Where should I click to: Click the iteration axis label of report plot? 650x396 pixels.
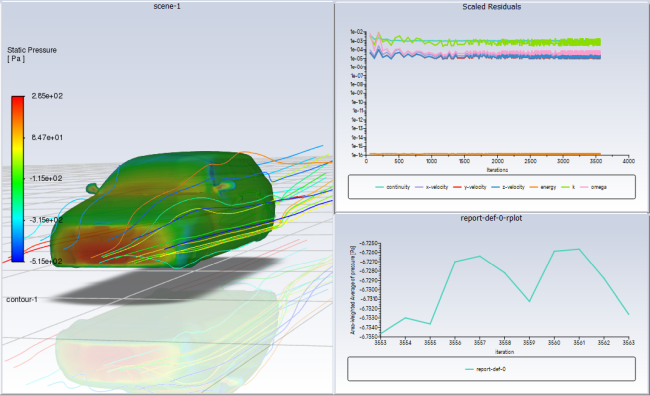(504, 352)
